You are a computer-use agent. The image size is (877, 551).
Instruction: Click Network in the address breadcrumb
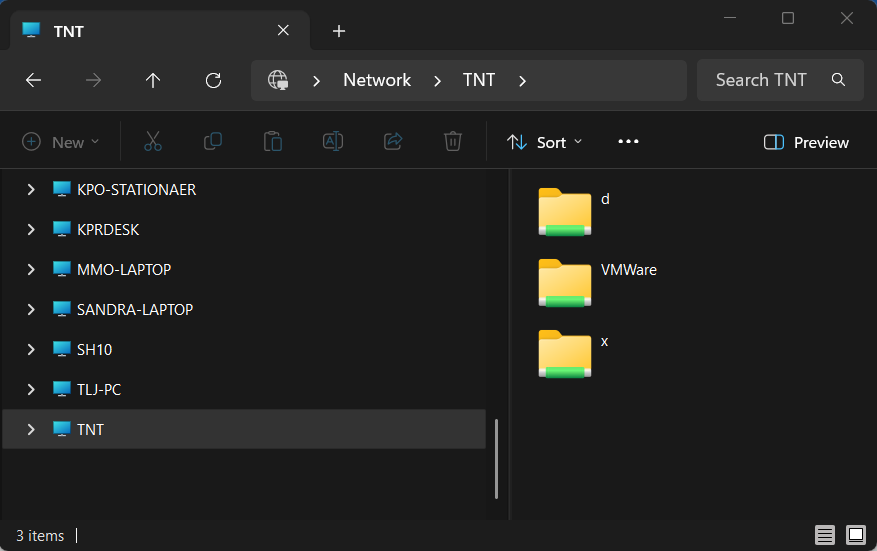(x=377, y=80)
